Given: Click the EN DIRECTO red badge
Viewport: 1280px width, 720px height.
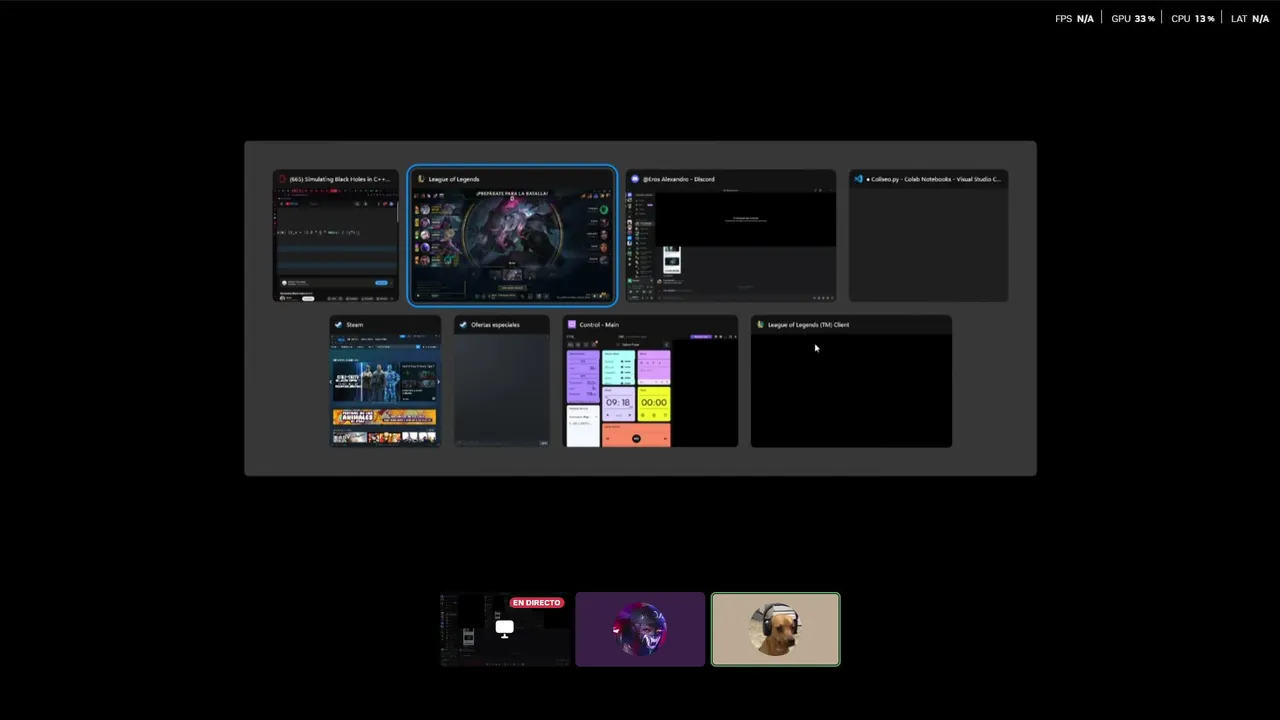Looking at the screenshot, I should (x=537, y=603).
